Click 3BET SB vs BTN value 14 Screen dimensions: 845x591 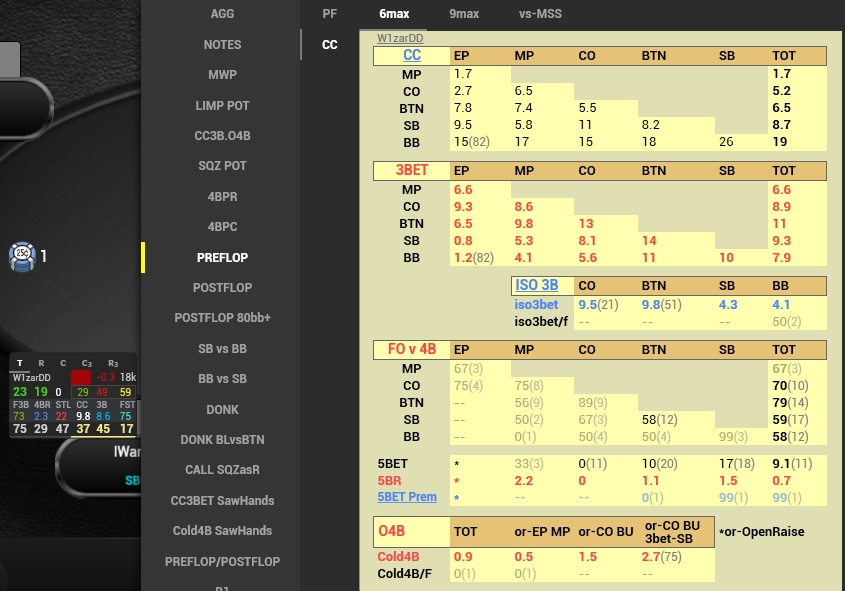tap(649, 241)
